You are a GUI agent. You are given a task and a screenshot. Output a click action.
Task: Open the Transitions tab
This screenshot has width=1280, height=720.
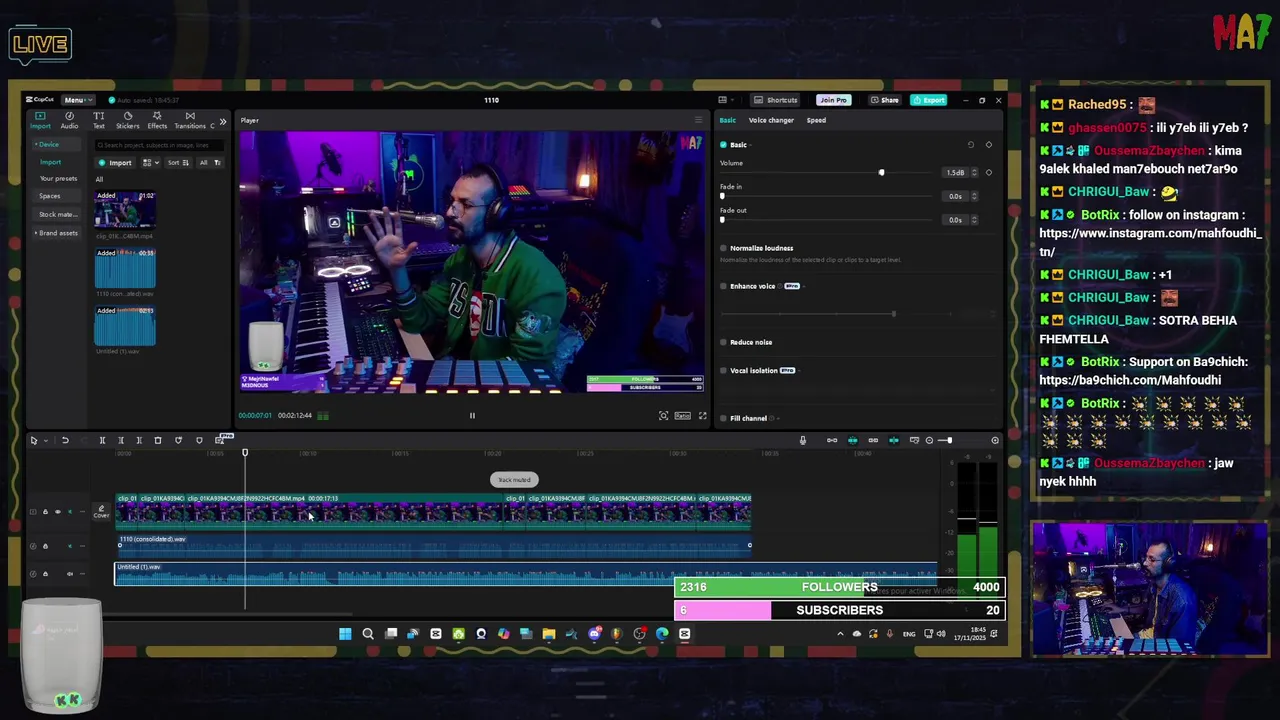[x=190, y=120]
